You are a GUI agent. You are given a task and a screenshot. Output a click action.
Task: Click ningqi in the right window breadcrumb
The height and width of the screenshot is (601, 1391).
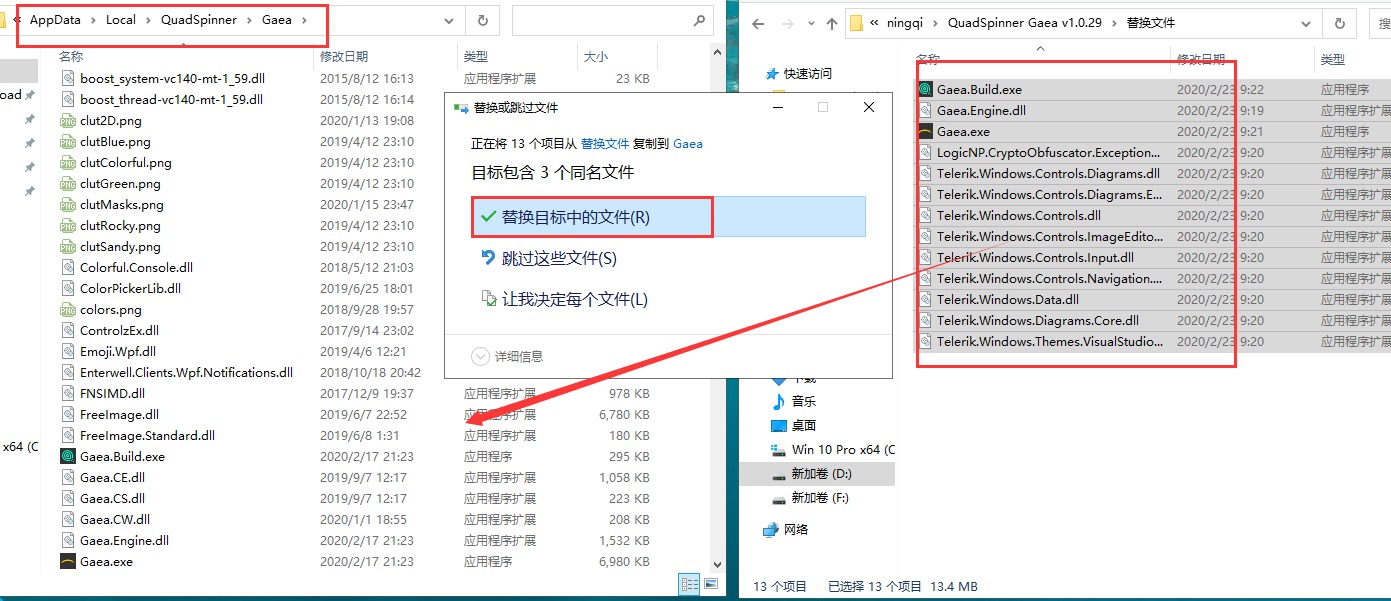click(x=904, y=22)
